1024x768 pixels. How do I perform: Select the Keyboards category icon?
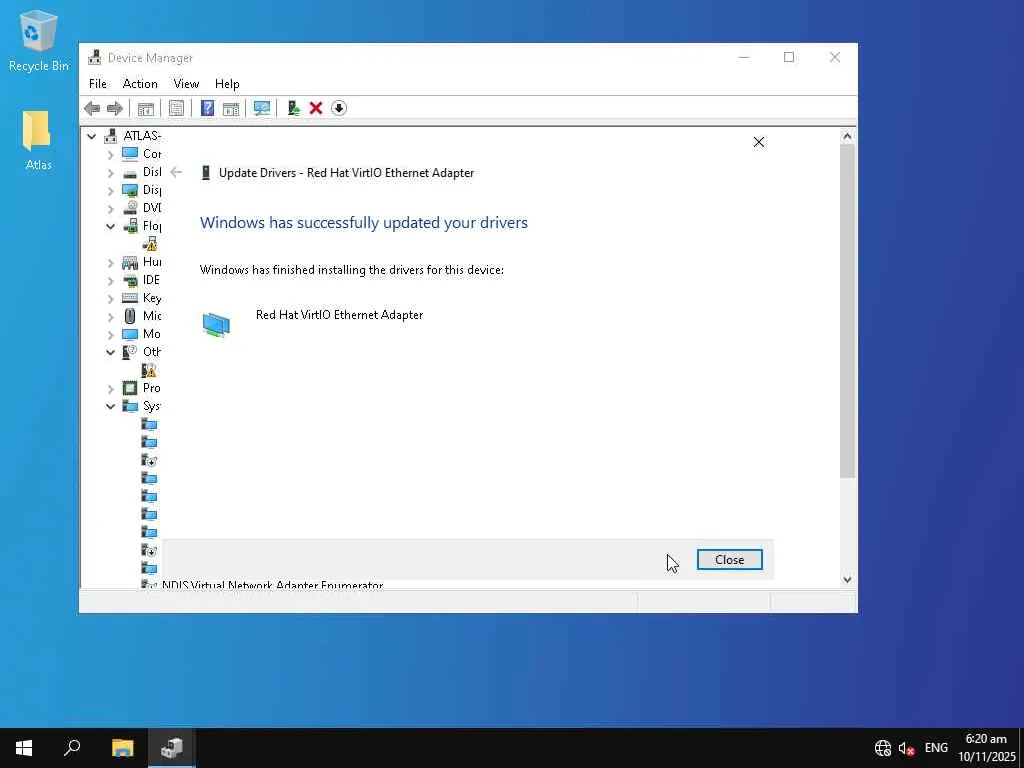click(x=130, y=298)
